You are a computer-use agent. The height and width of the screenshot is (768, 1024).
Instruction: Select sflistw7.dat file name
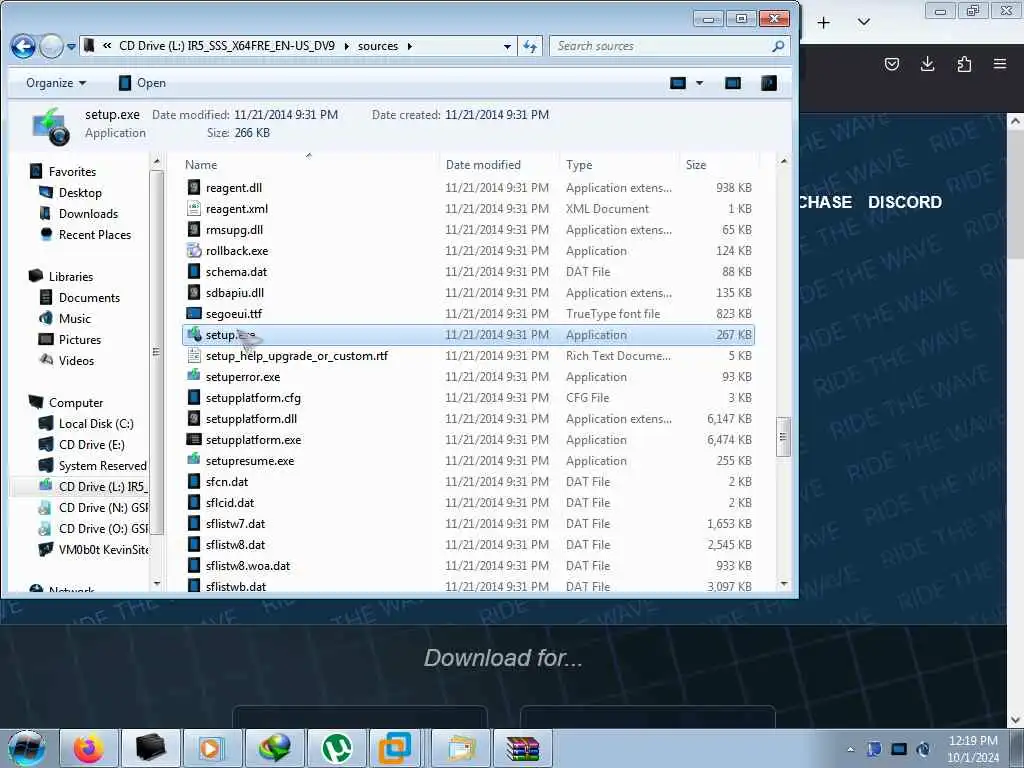point(236,524)
